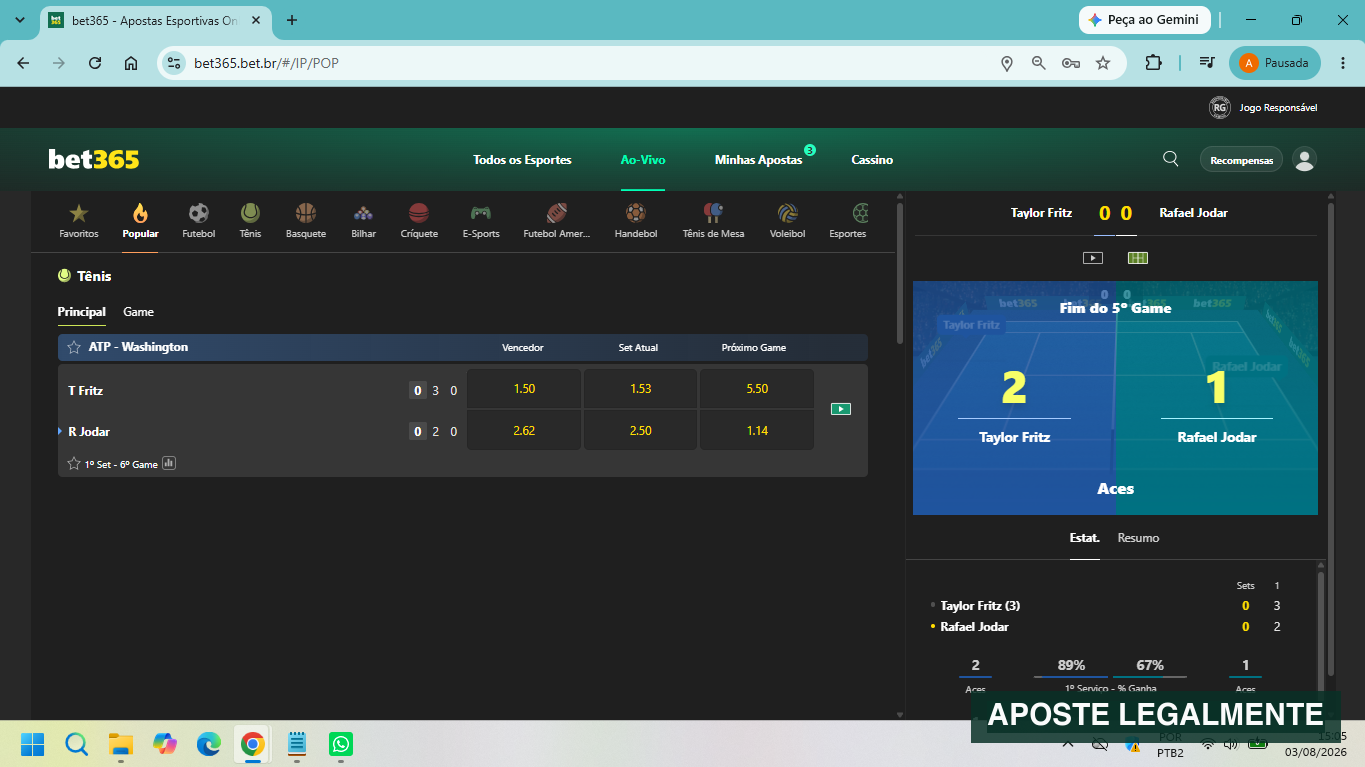This screenshot has width=1365, height=767.
Task: Select Fritz Set Atual odds 1.53
Action: pyautogui.click(x=641, y=389)
